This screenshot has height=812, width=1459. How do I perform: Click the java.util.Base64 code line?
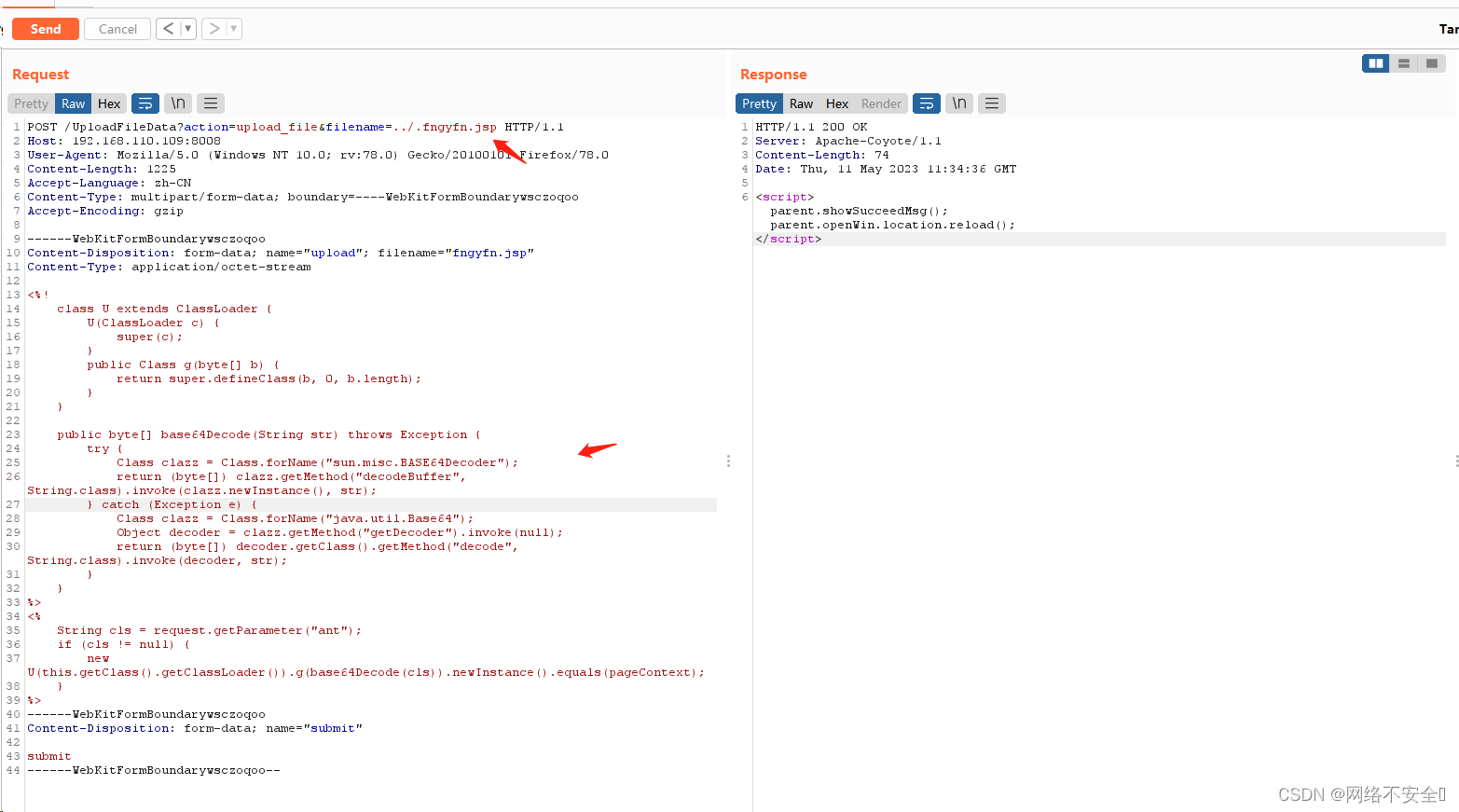click(296, 518)
